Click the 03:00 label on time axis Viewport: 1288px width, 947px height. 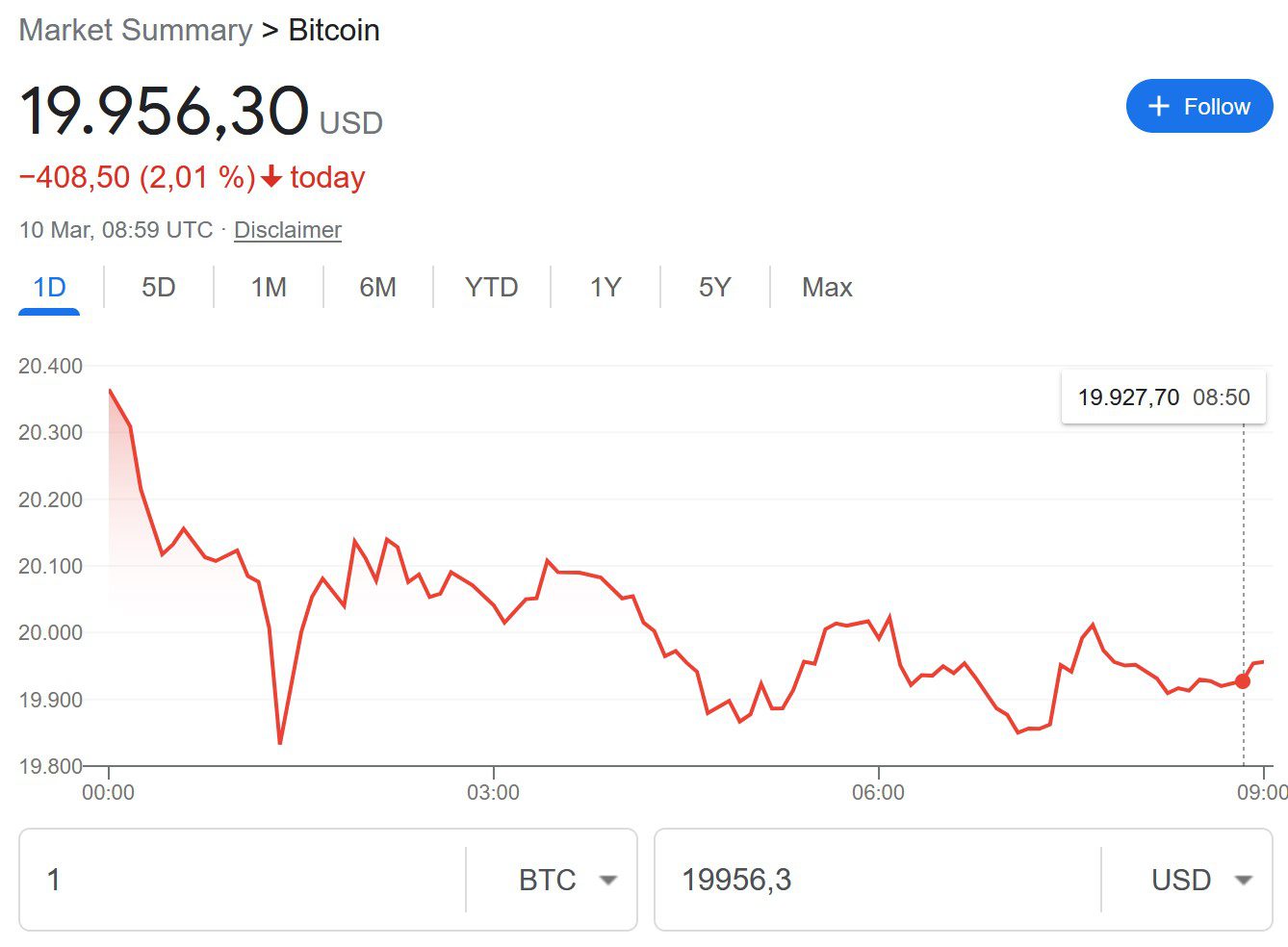(493, 792)
